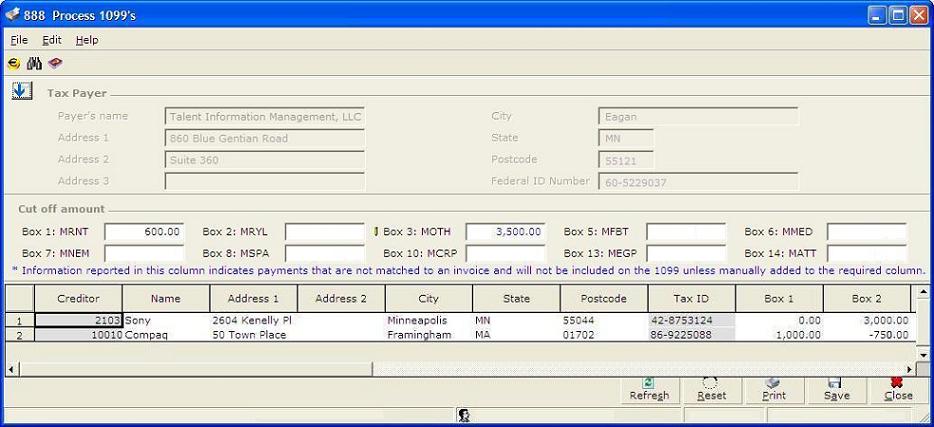Click the Creditor column header
Viewport: 934px width, 427px height.
click(x=78, y=298)
